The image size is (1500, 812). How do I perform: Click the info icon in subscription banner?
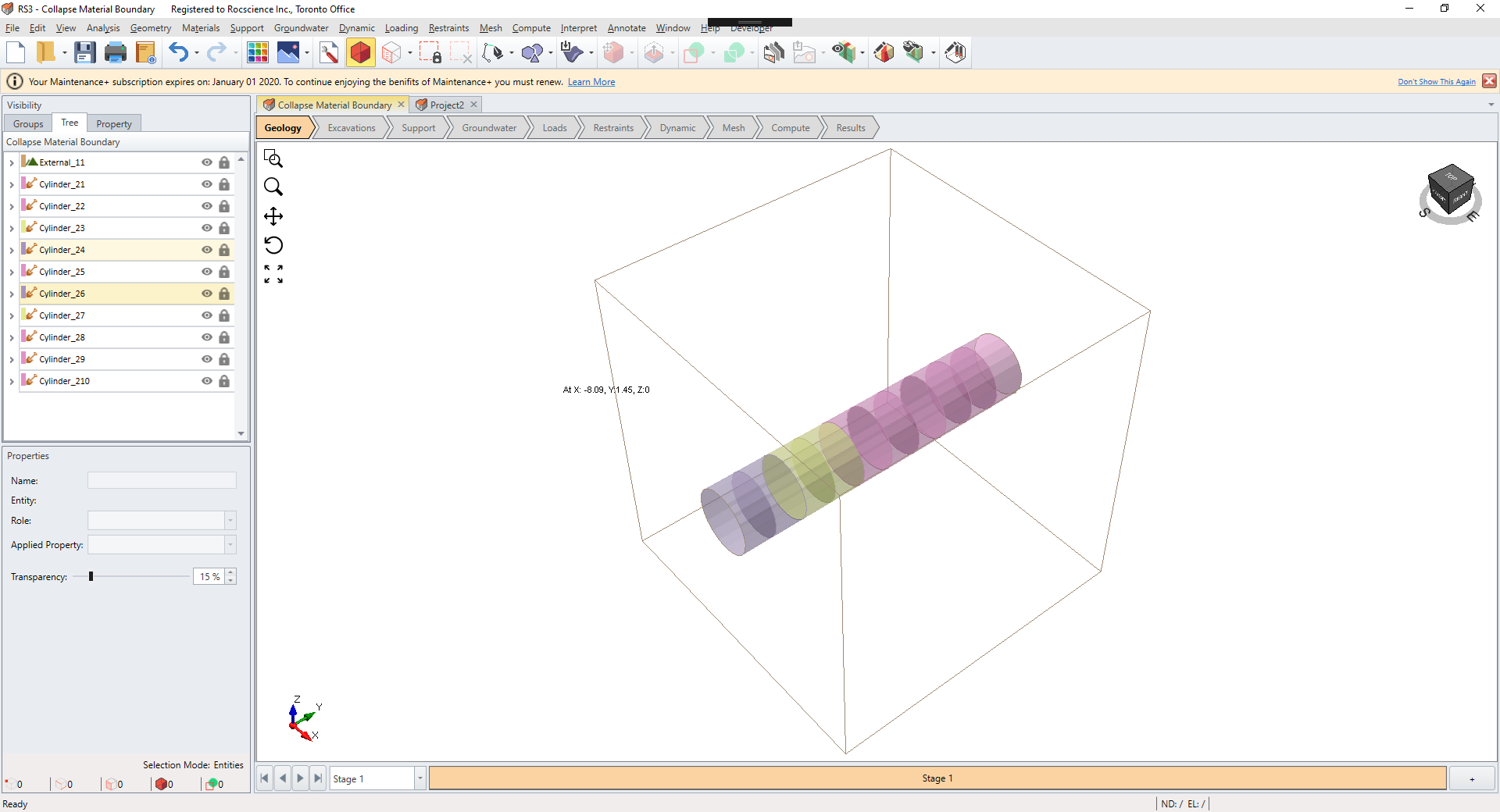pyautogui.click(x=15, y=81)
